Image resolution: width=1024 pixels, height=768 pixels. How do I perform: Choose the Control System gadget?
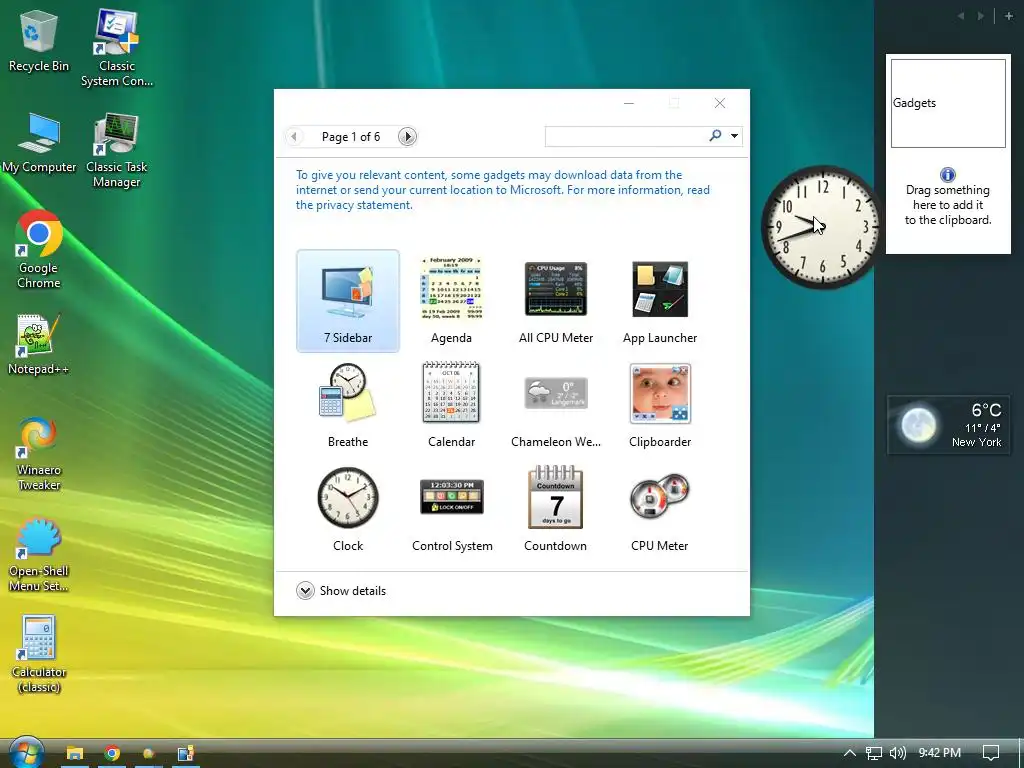tap(452, 509)
